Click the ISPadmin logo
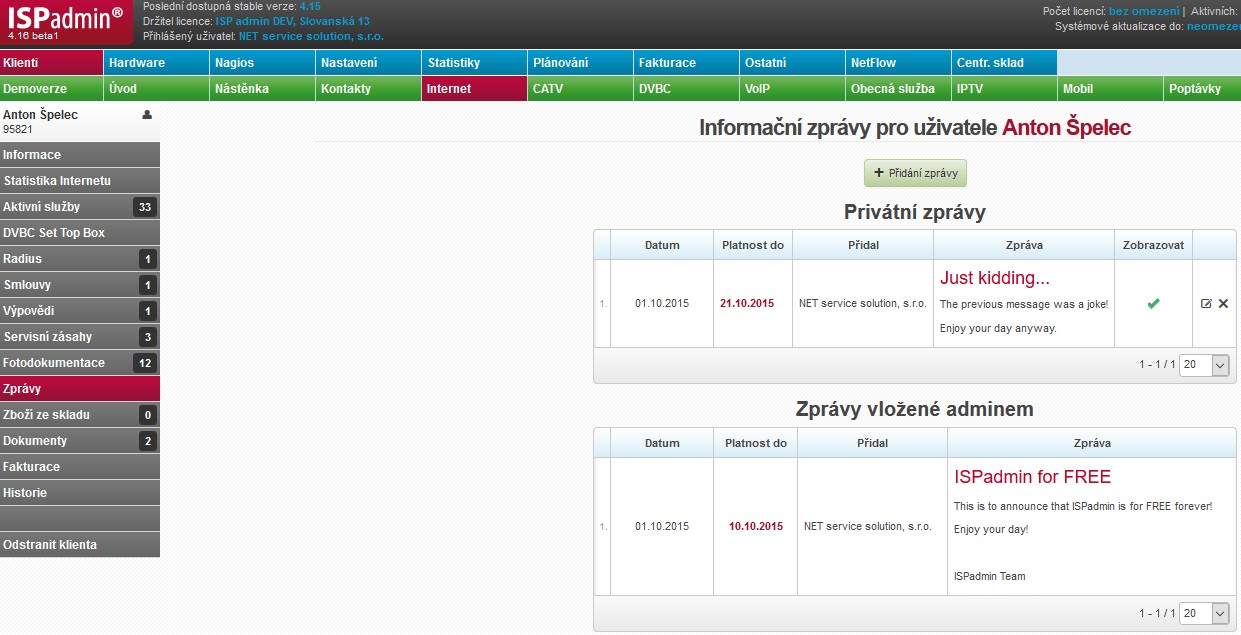The width and height of the screenshot is (1241, 635). (67, 23)
